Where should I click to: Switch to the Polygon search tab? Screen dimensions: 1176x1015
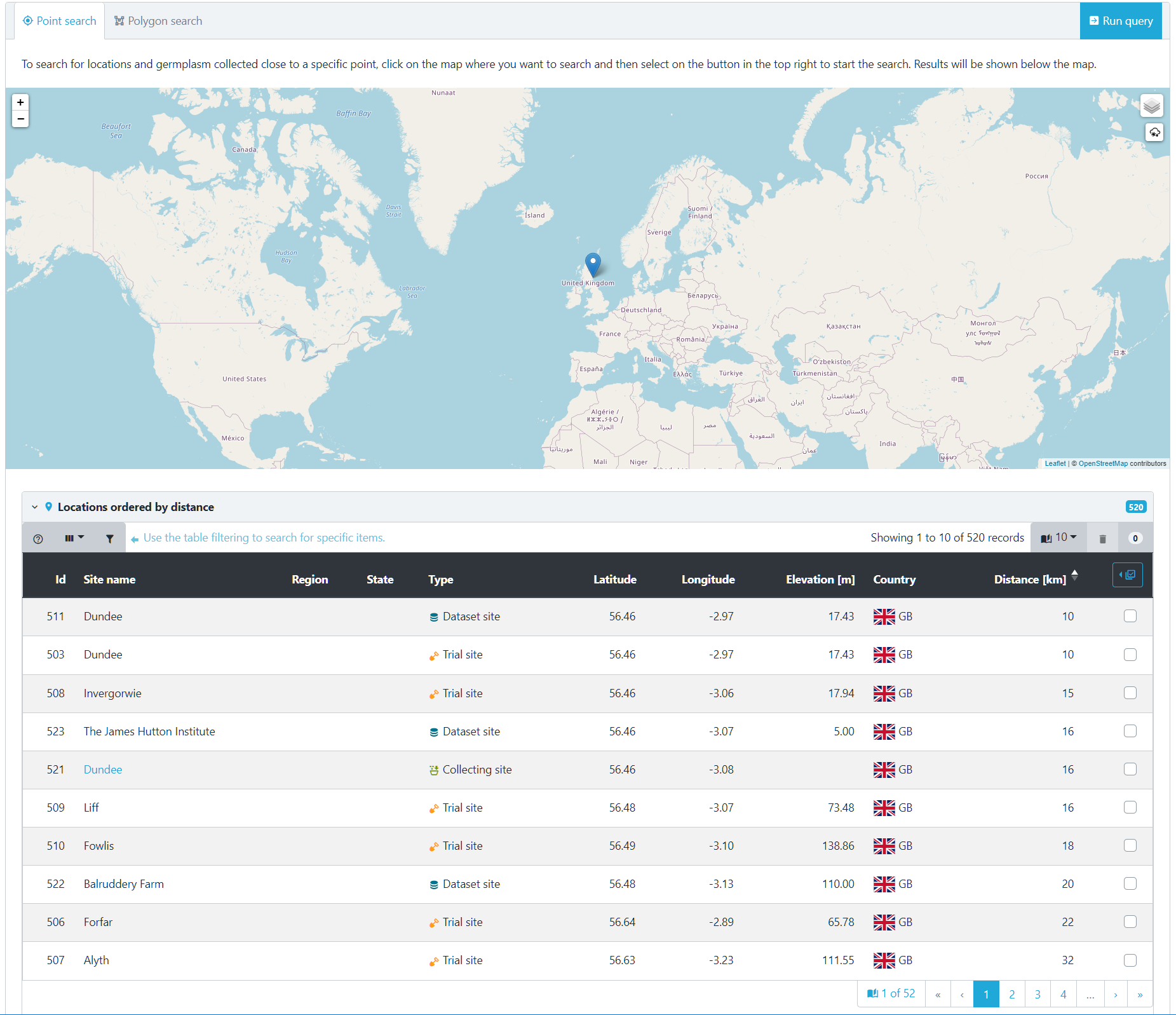pos(158,21)
